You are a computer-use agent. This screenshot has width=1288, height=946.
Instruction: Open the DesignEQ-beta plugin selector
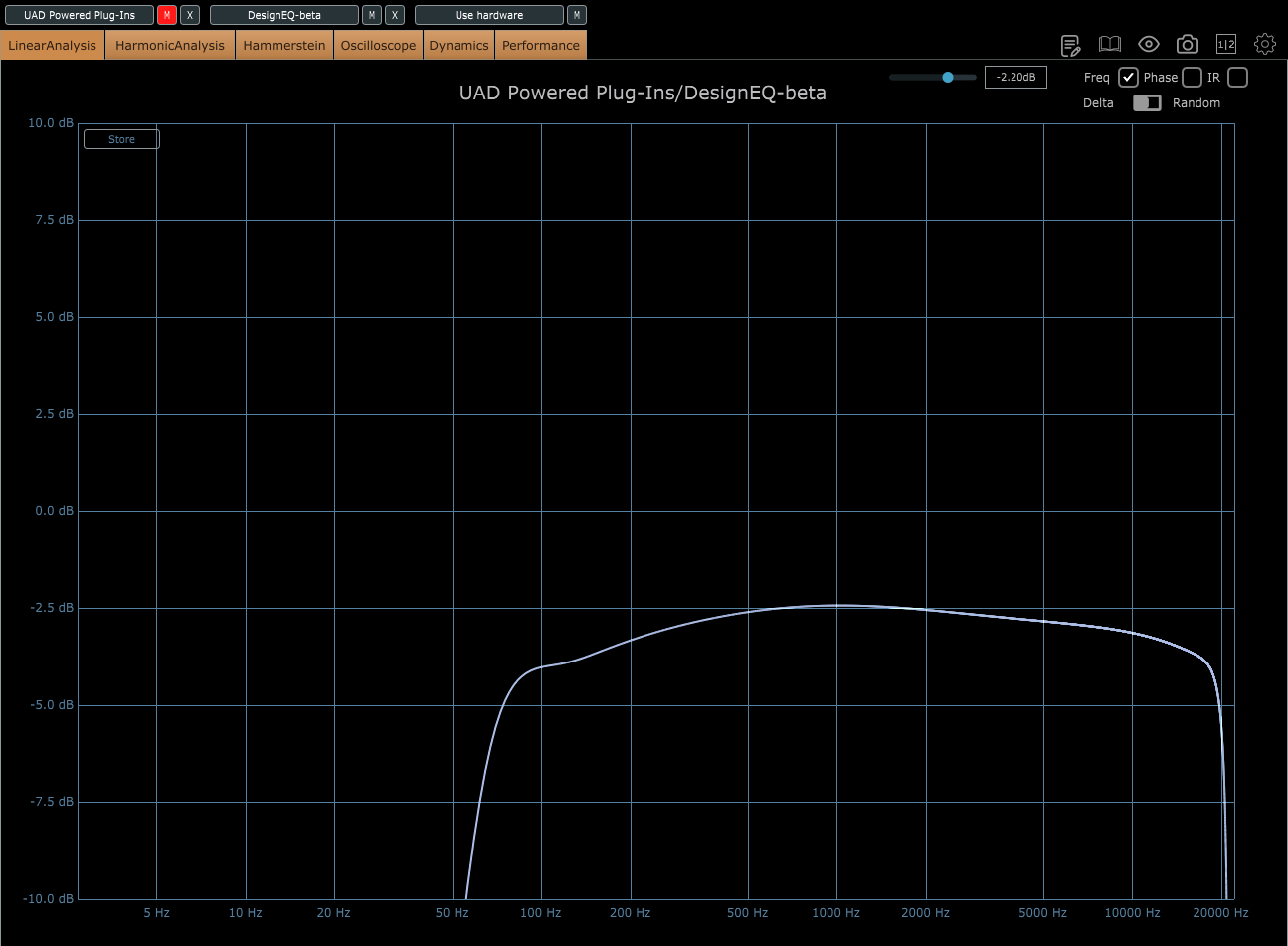point(284,15)
